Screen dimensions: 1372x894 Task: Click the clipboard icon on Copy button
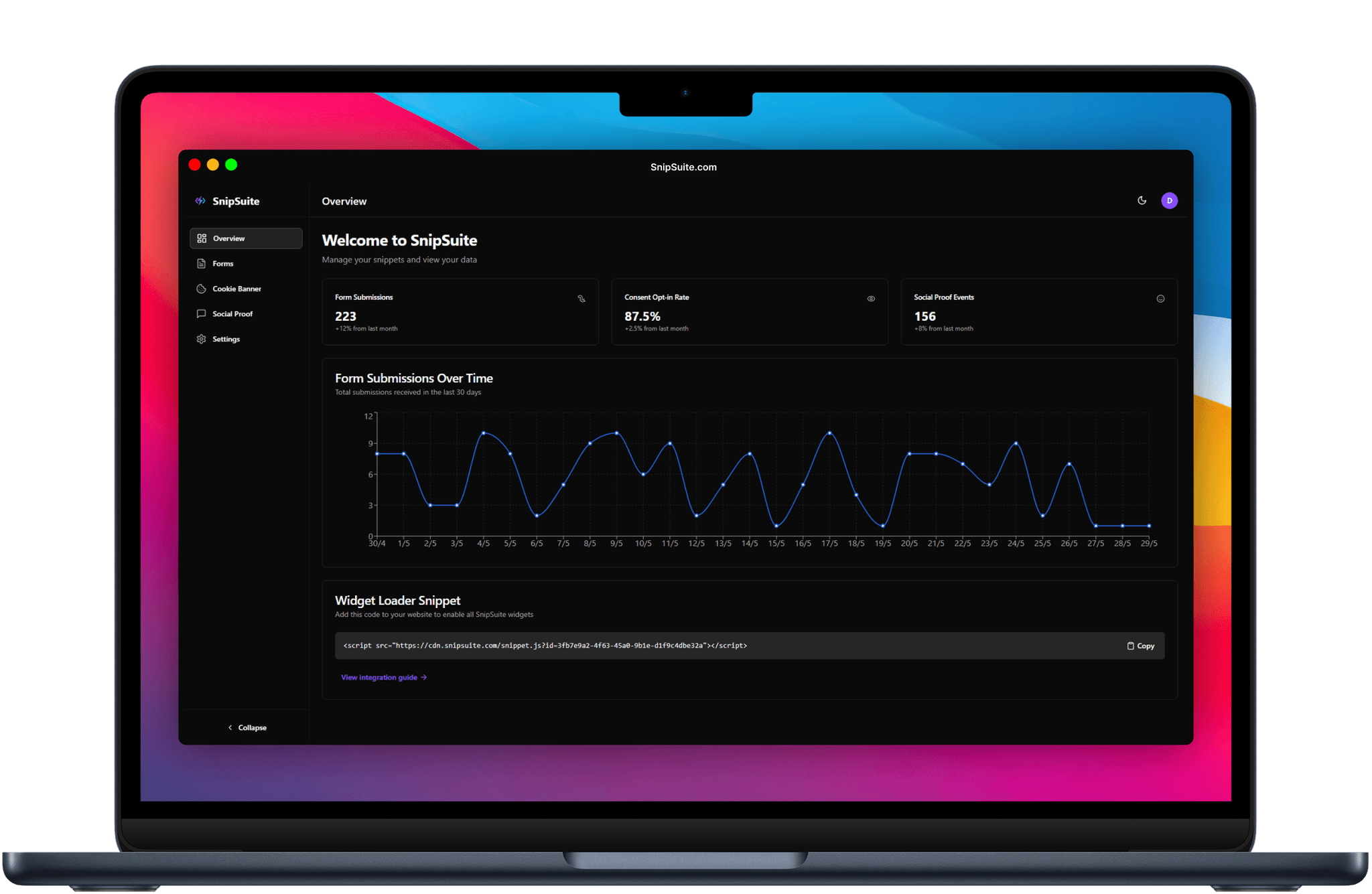(x=1130, y=646)
